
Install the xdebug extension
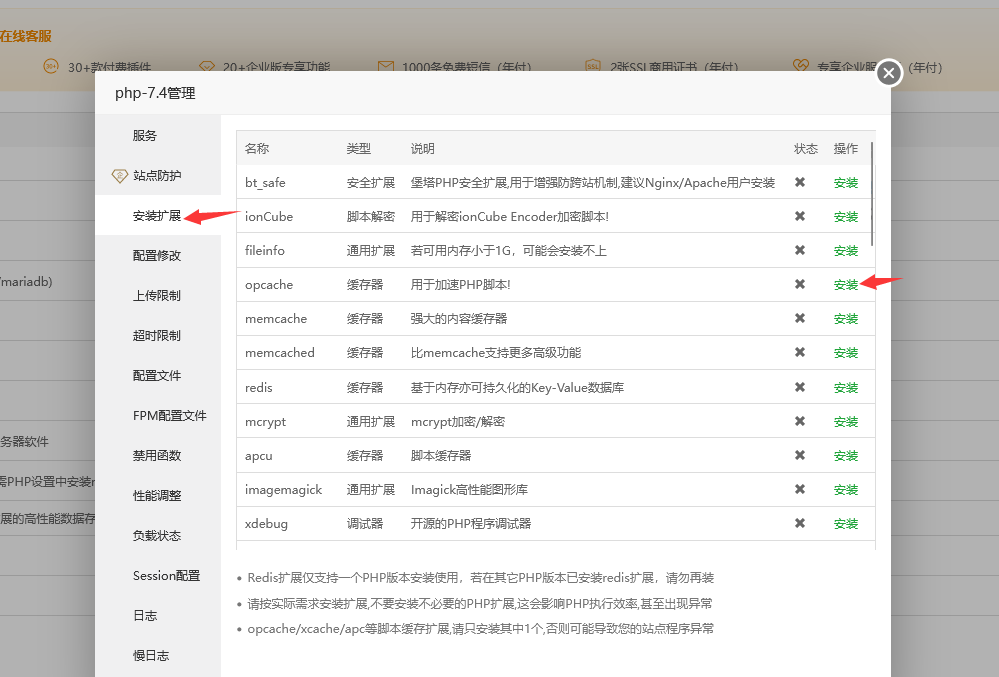(x=845, y=524)
